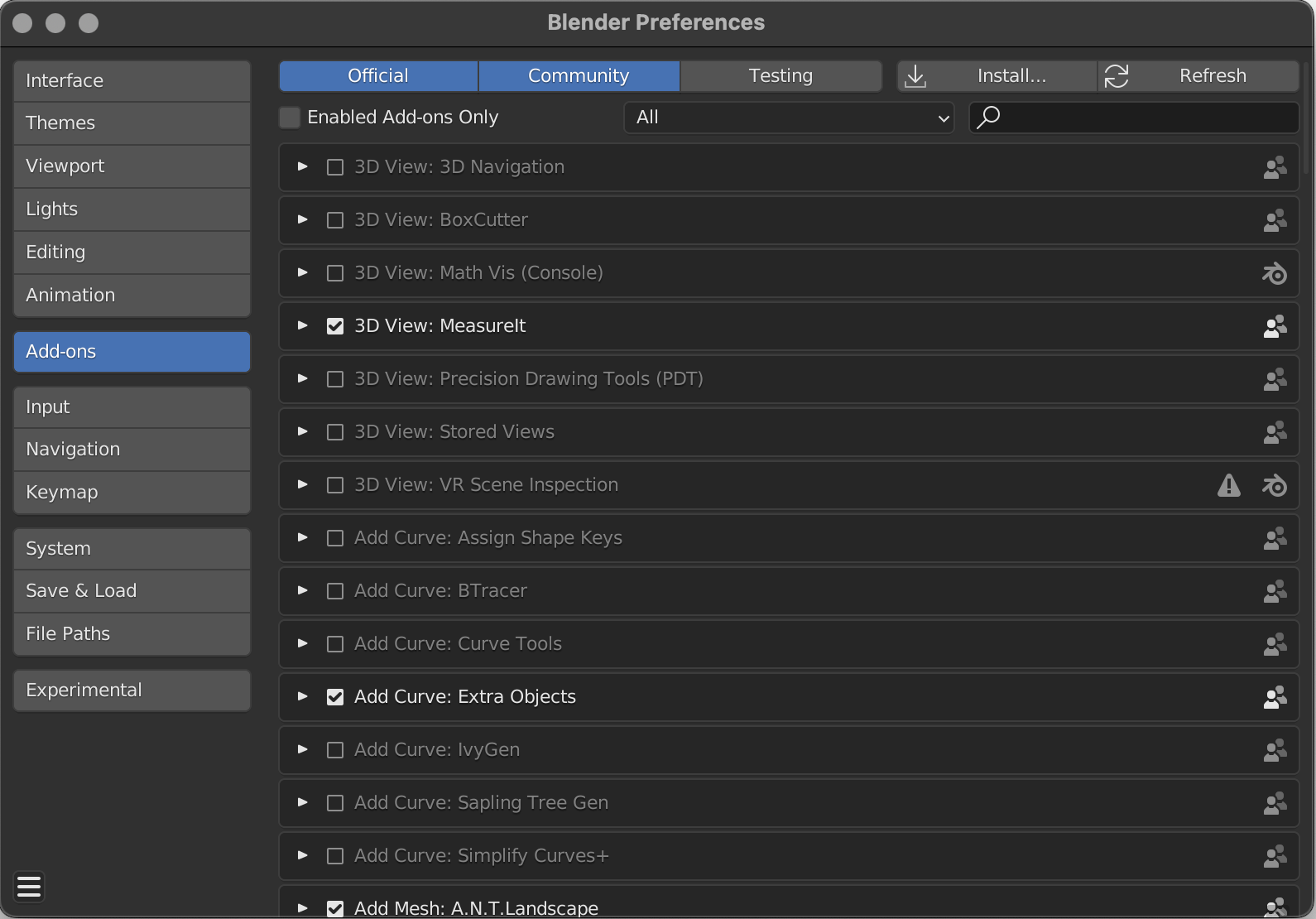
Task: Click community icon on MeasureIt row
Action: 1275,326
